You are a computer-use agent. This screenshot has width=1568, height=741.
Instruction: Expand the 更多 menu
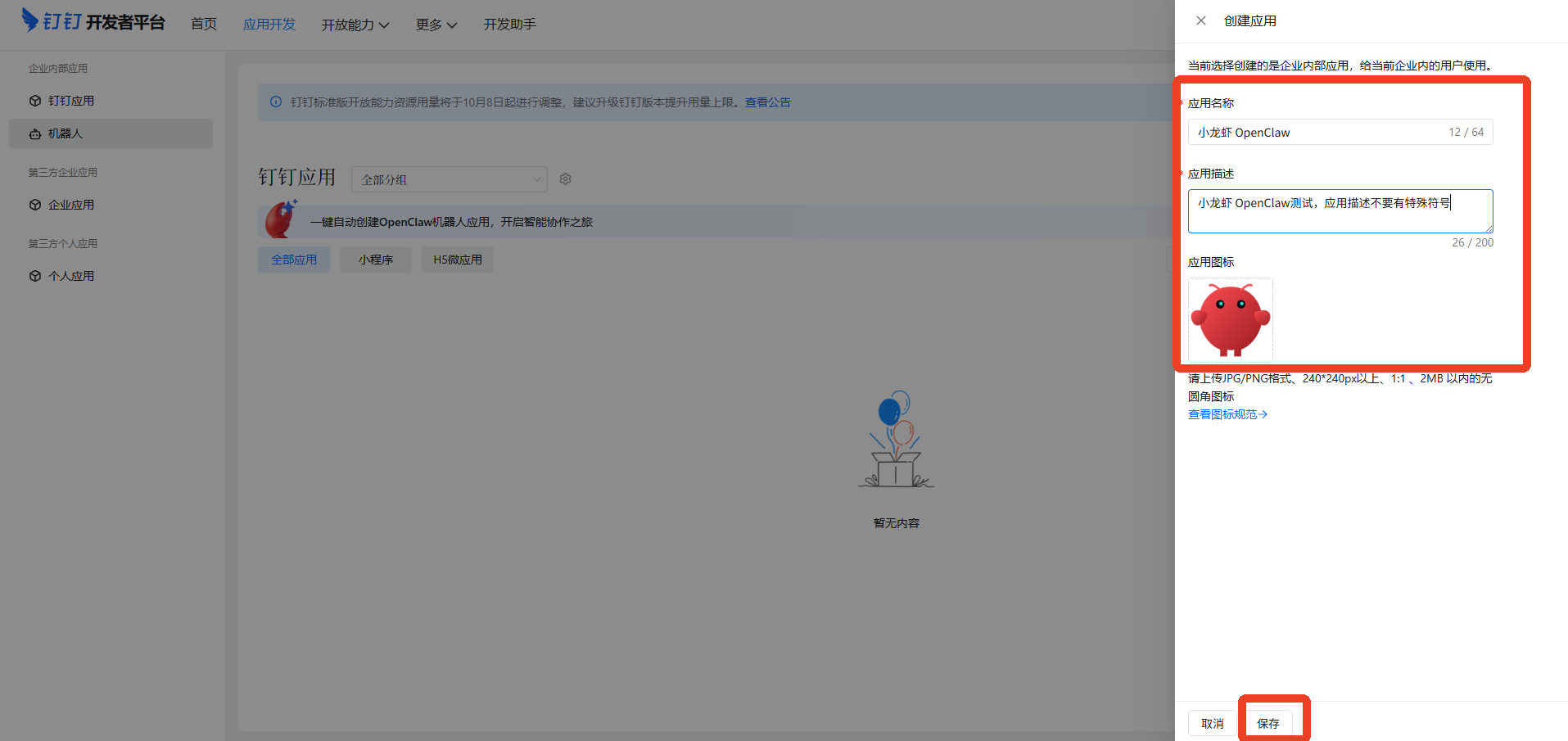436,25
